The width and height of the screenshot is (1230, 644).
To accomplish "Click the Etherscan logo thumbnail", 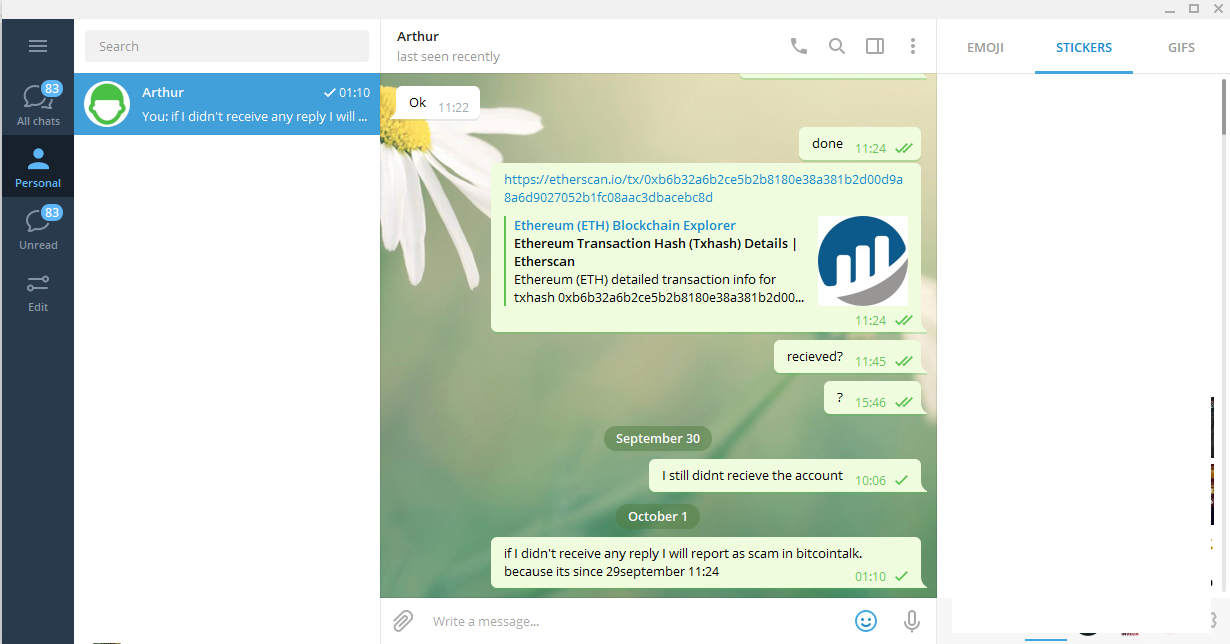I will (863, 260).
